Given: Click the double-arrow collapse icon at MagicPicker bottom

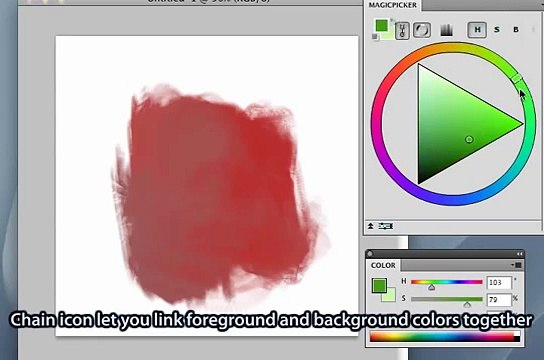Looking at the screenshot, I should click(x=371, y=226).
